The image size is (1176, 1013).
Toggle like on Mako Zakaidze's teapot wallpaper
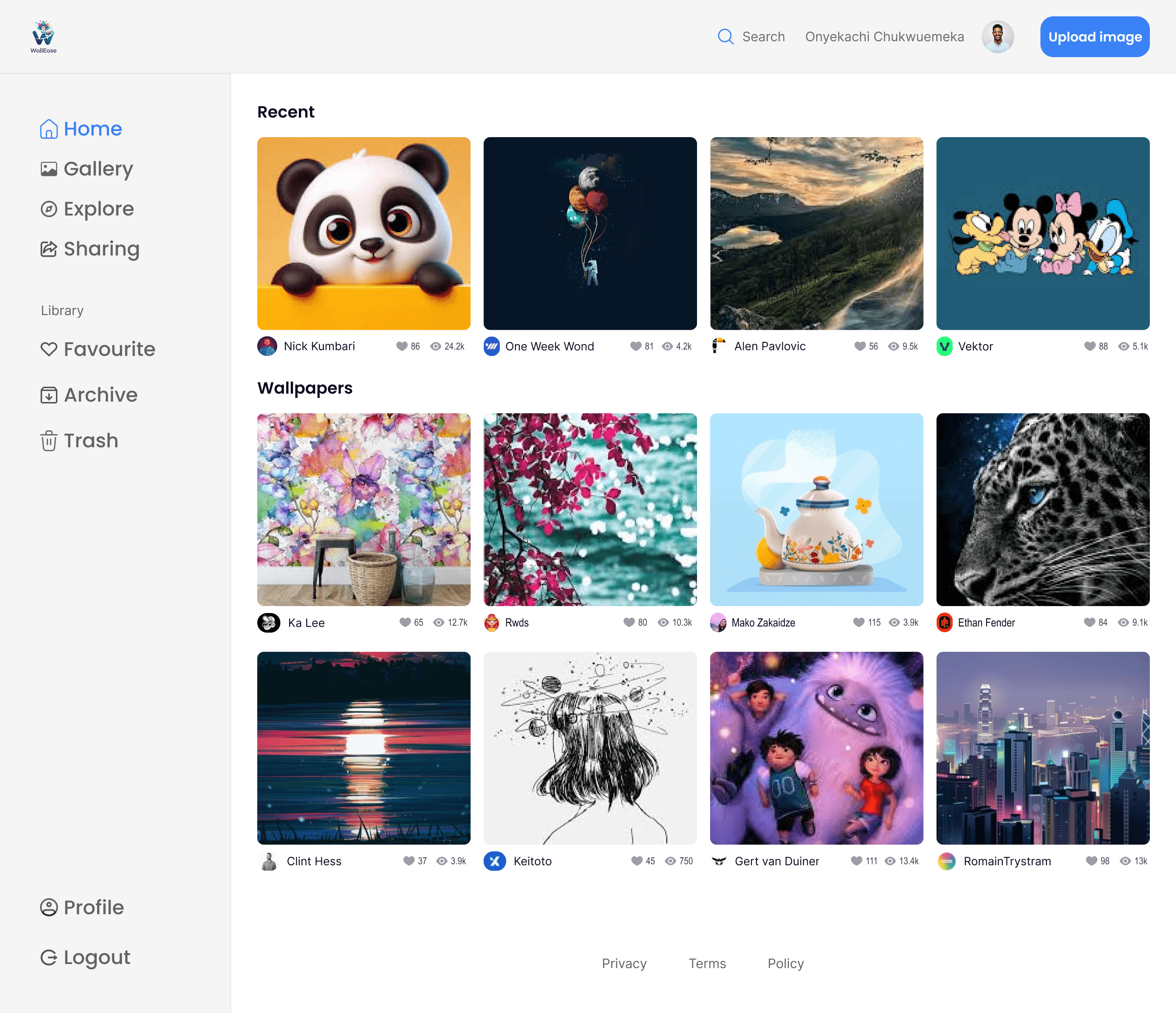click(x=858, y=622)
